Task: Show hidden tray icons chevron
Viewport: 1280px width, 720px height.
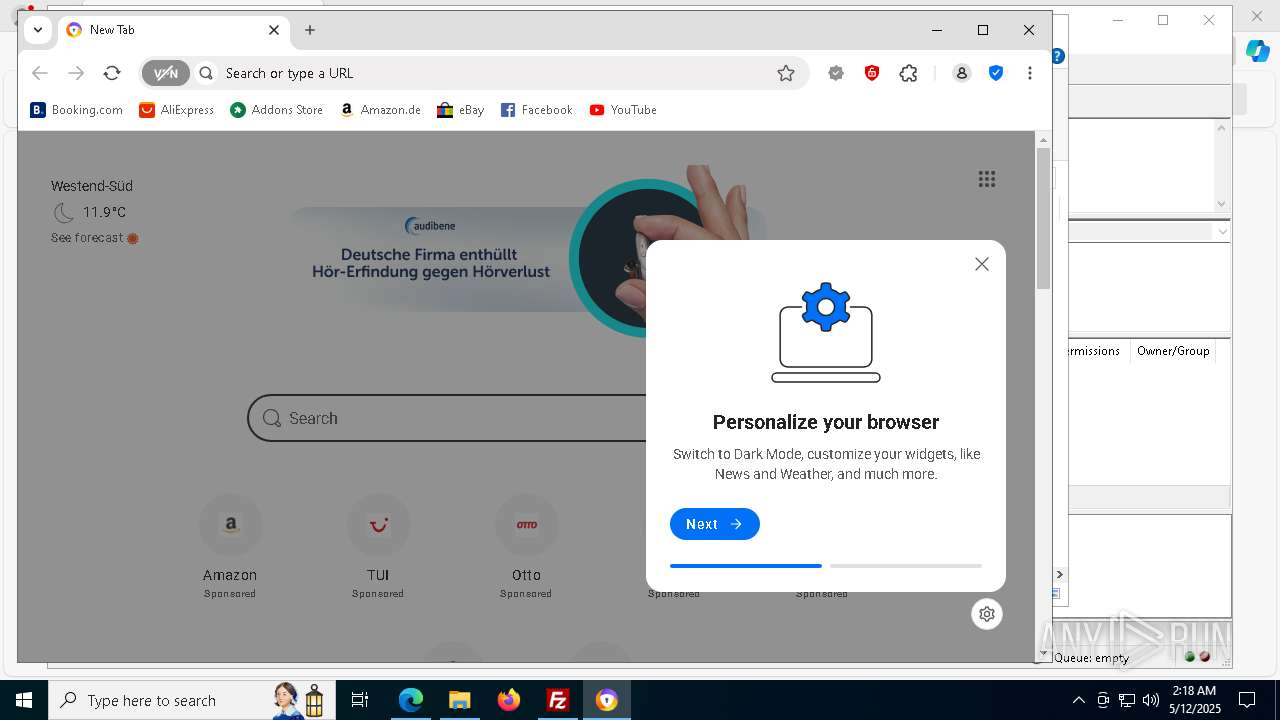Action: click(1078, 700)
